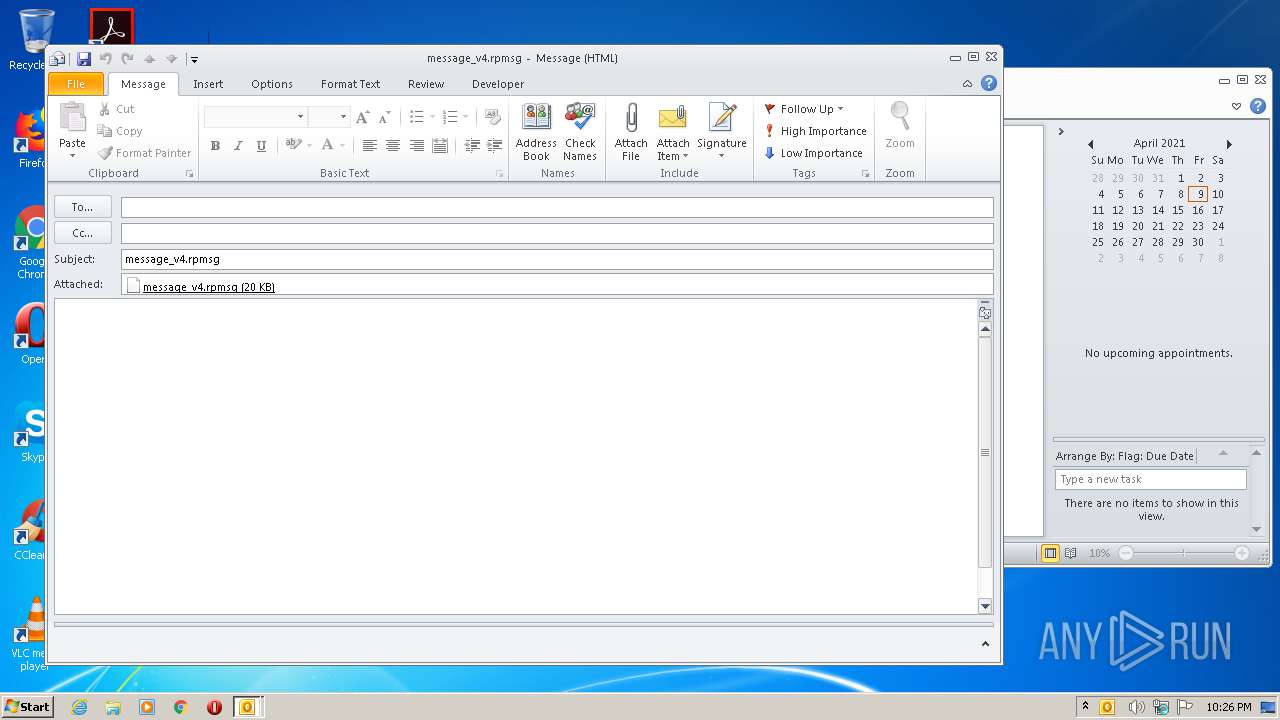The image size is (1280, 720).
Task: Click the Check Names icon
Action: click(x=580, y=132)
